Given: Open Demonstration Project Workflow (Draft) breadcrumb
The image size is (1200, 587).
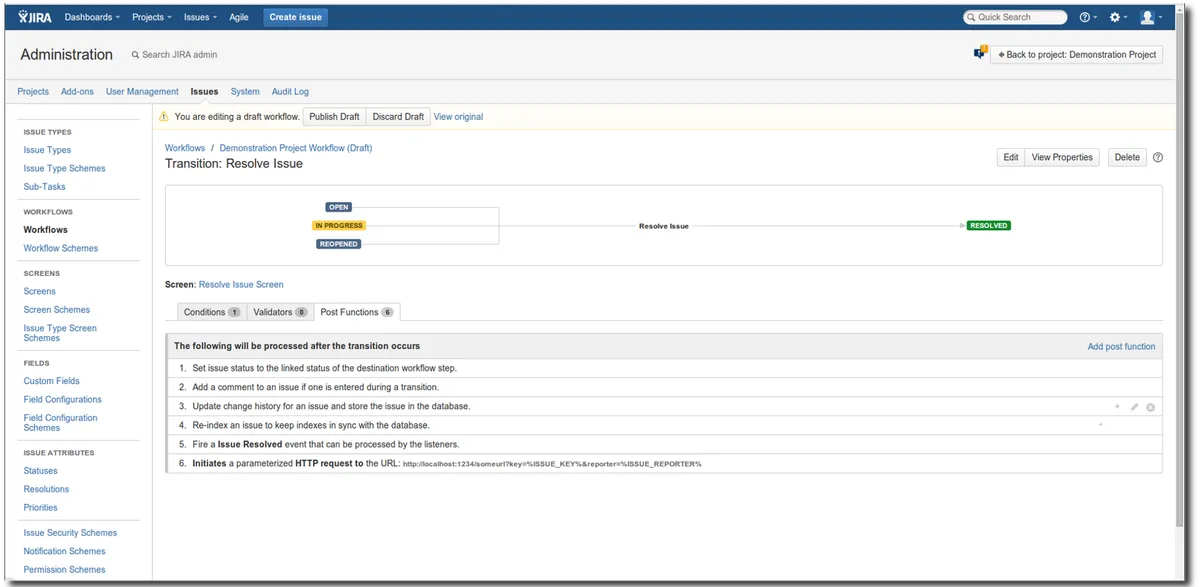Looking at the screenshot, I should point(296,148).
